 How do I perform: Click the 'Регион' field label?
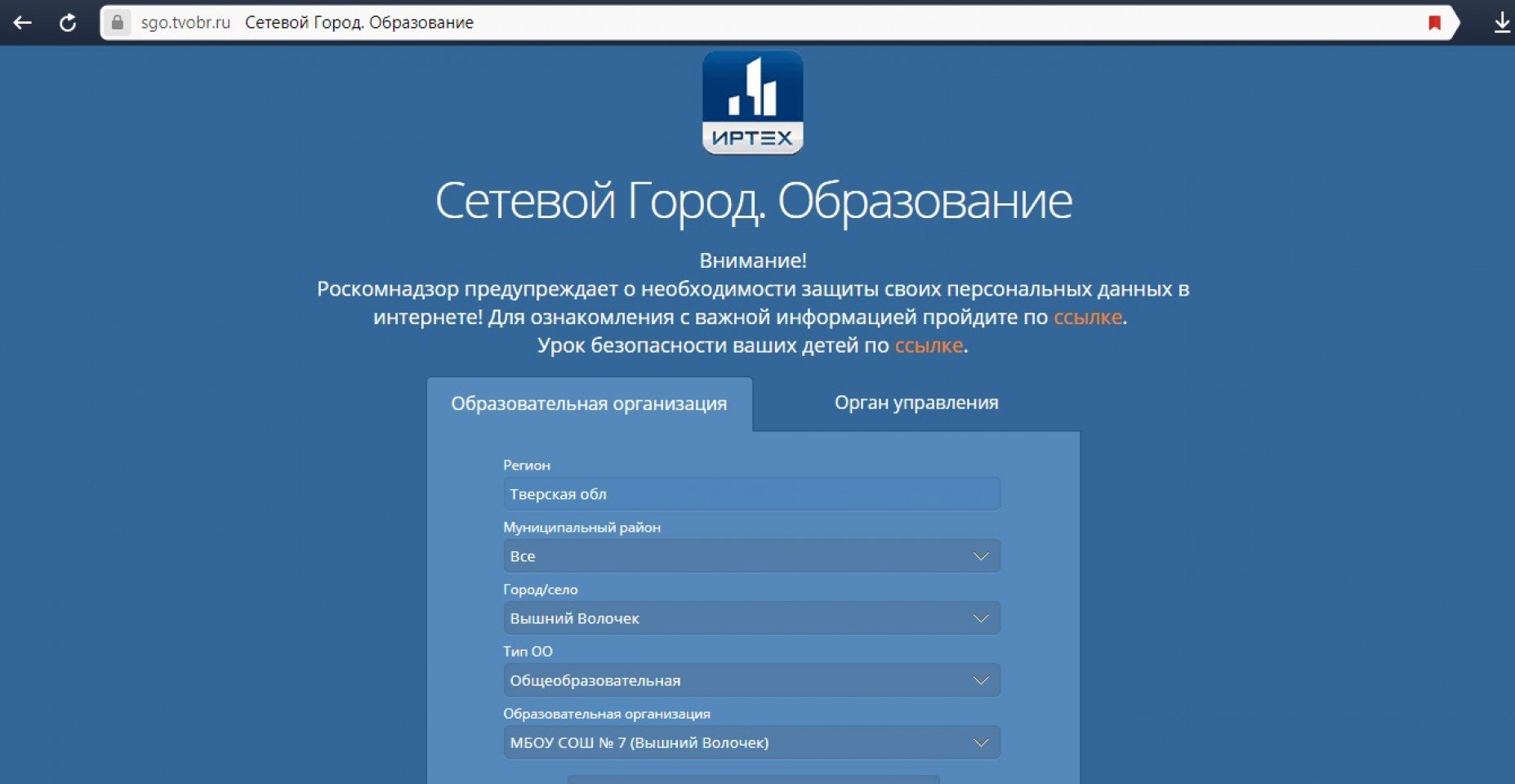click(x=527, y=465)
